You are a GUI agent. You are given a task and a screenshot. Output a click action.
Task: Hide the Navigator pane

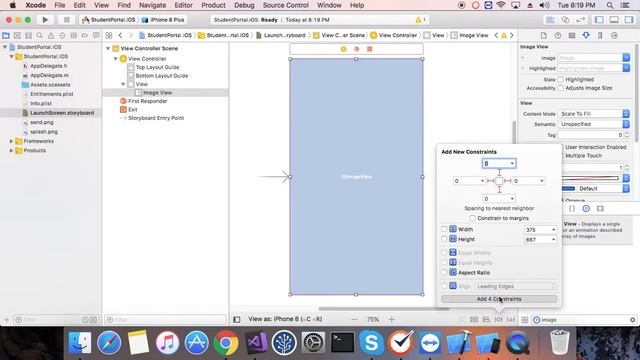599,20
